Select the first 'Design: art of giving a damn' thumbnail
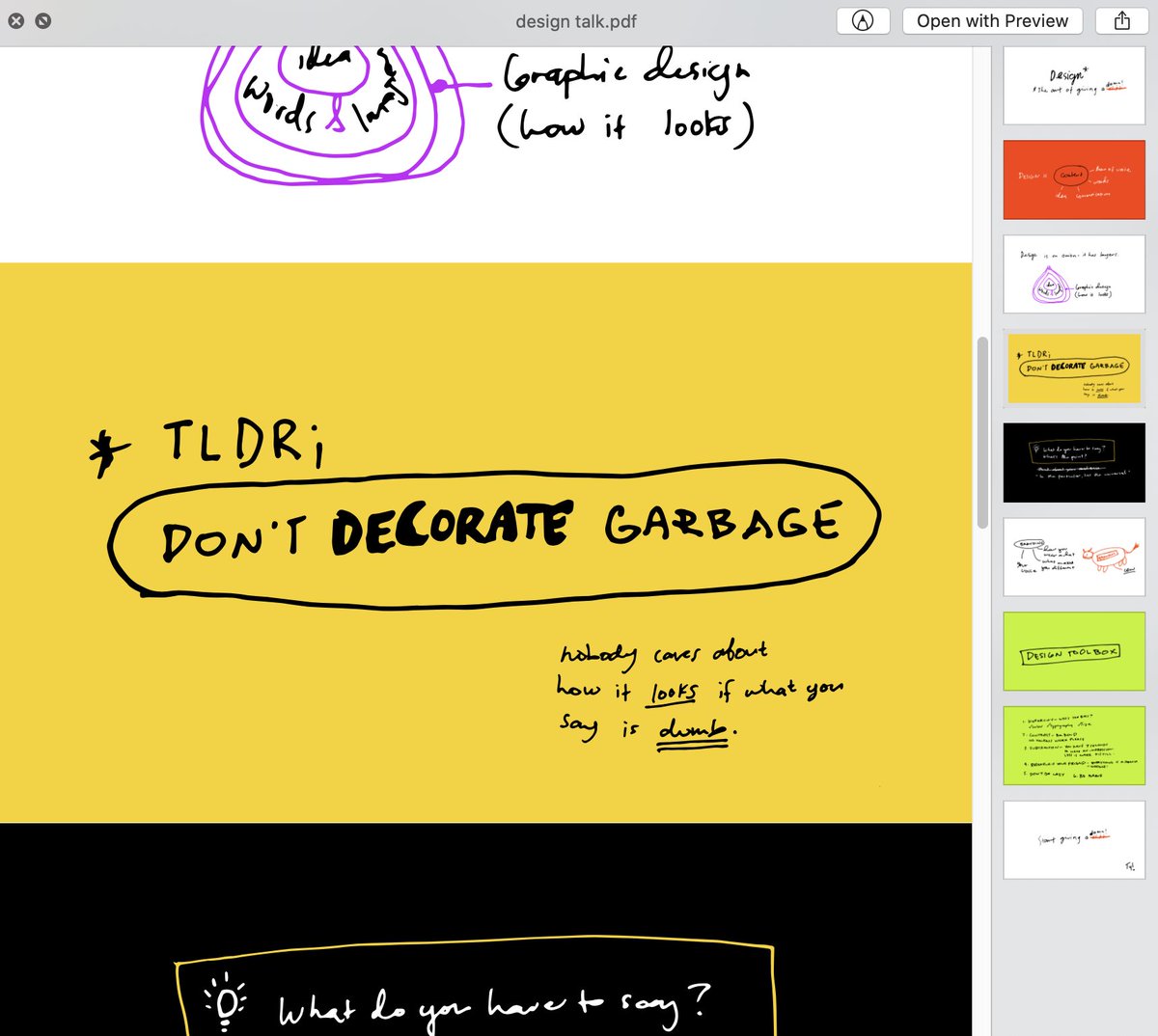The image size is (1158, 1036). pyautogui.click(x=1073, y=85)
